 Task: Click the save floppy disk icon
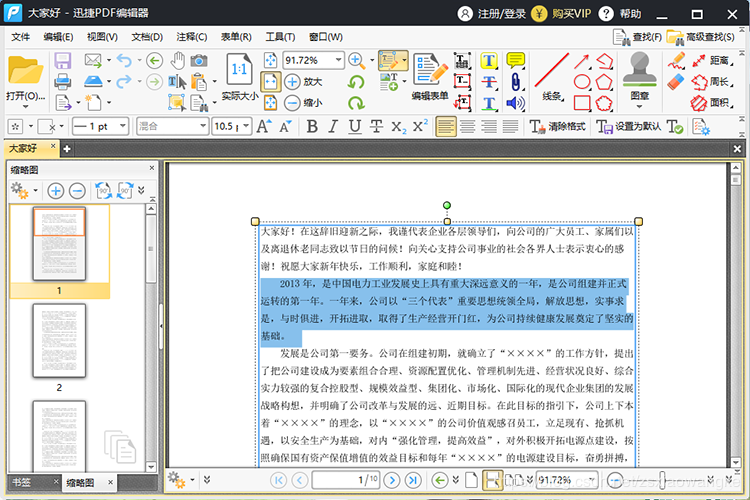pos(62,60)
